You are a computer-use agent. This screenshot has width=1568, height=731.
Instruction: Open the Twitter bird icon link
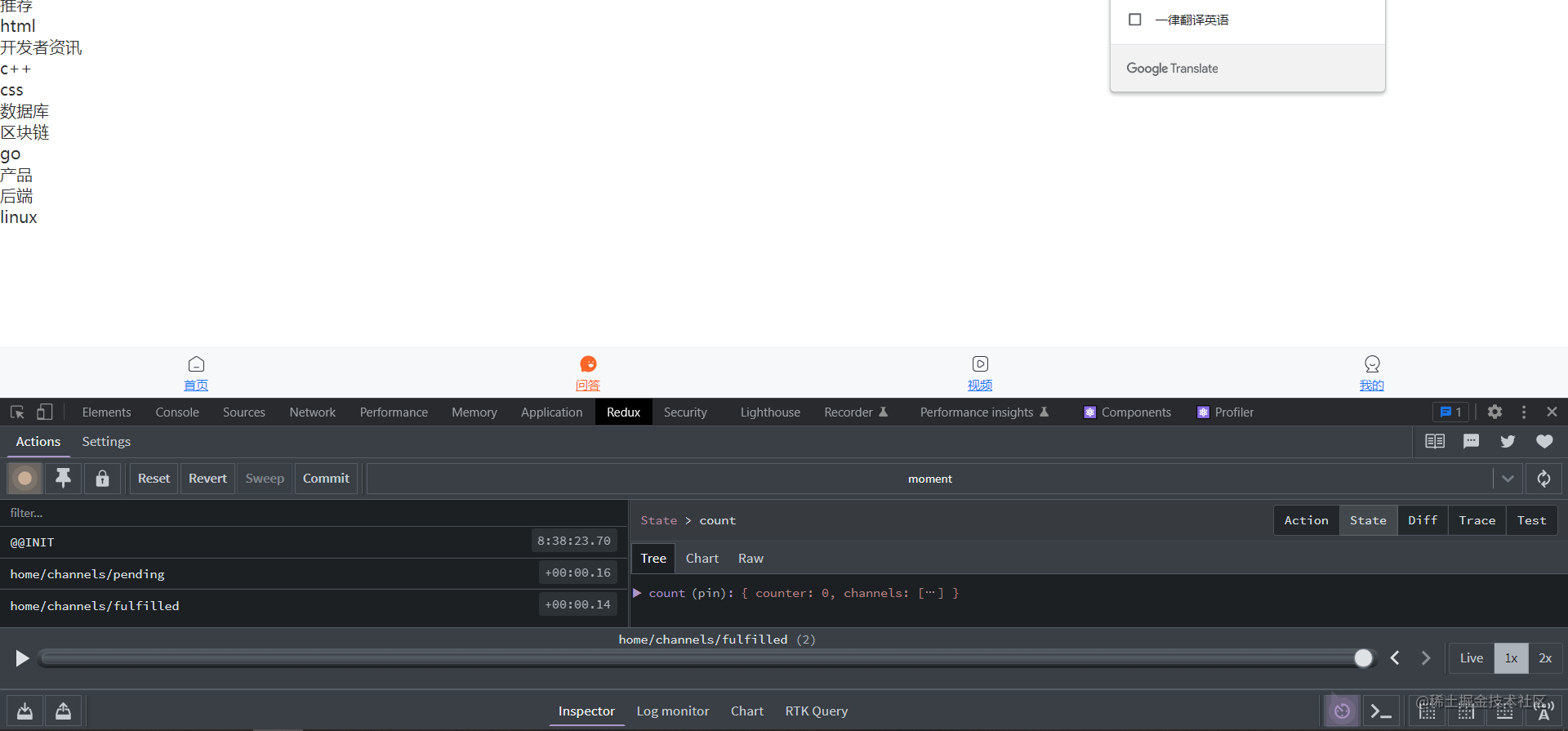point(1508,442)
